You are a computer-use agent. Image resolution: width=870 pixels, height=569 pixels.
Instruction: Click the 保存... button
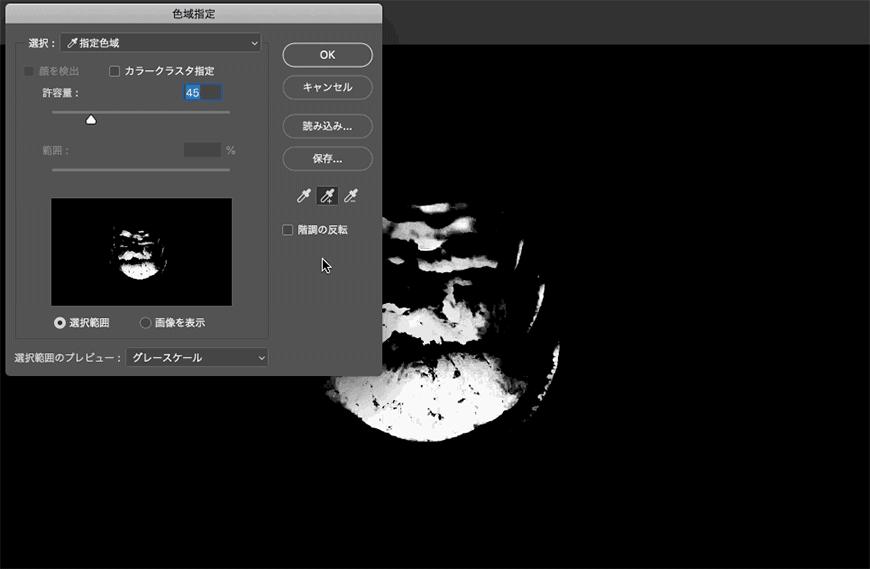pos(327,158)
